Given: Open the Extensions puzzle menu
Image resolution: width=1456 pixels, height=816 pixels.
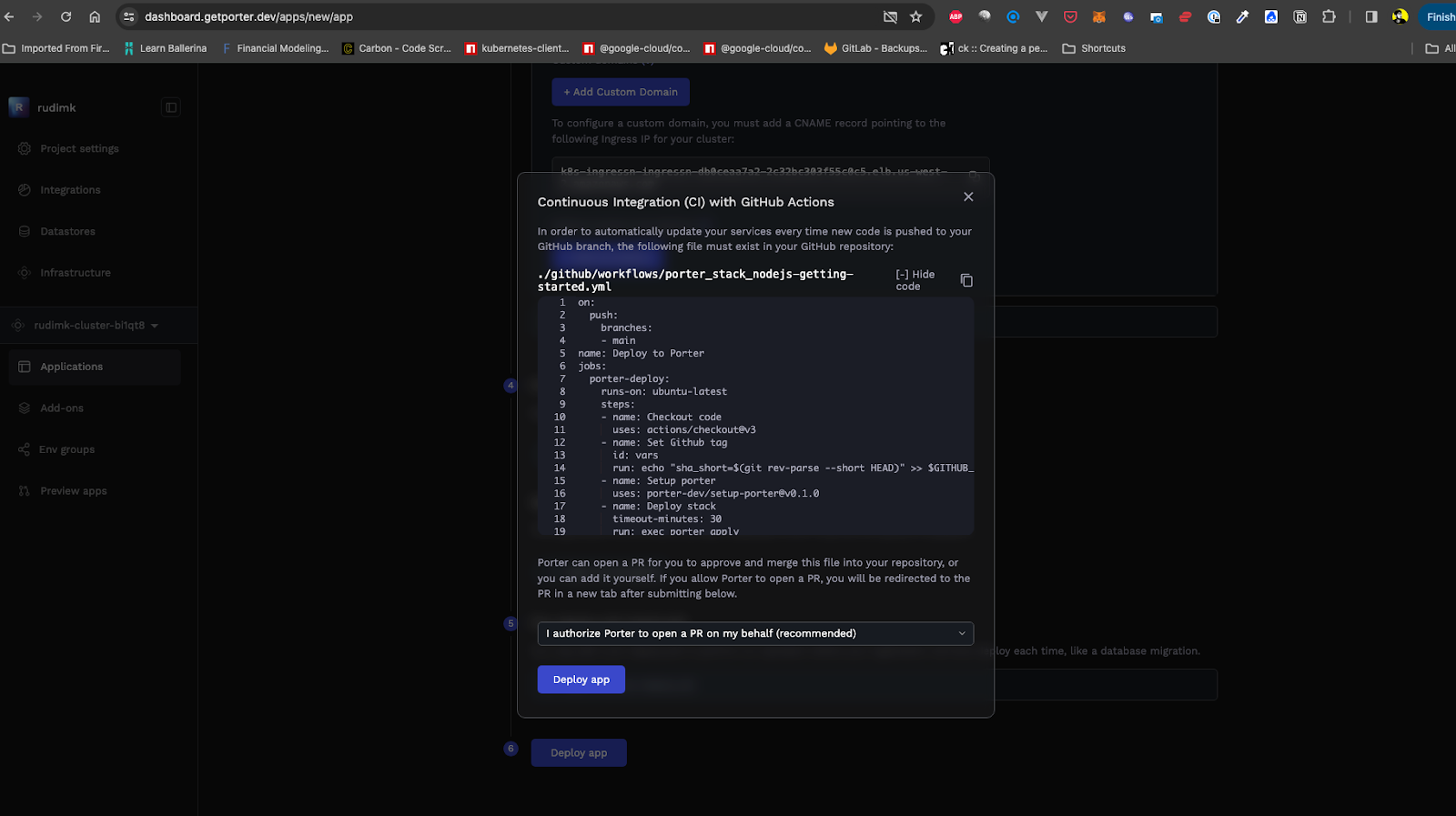Looking at the screenshot, I should [x=1329, y=16].
